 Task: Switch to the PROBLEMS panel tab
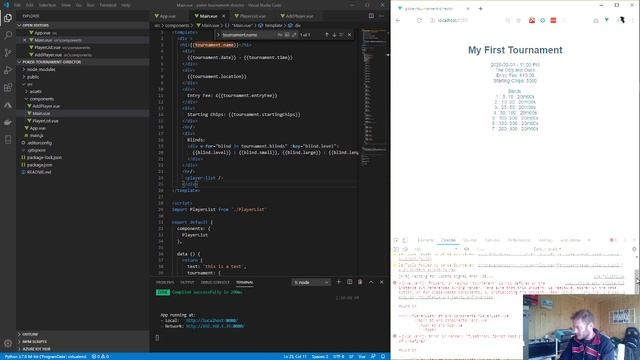[x=164, y=282]
